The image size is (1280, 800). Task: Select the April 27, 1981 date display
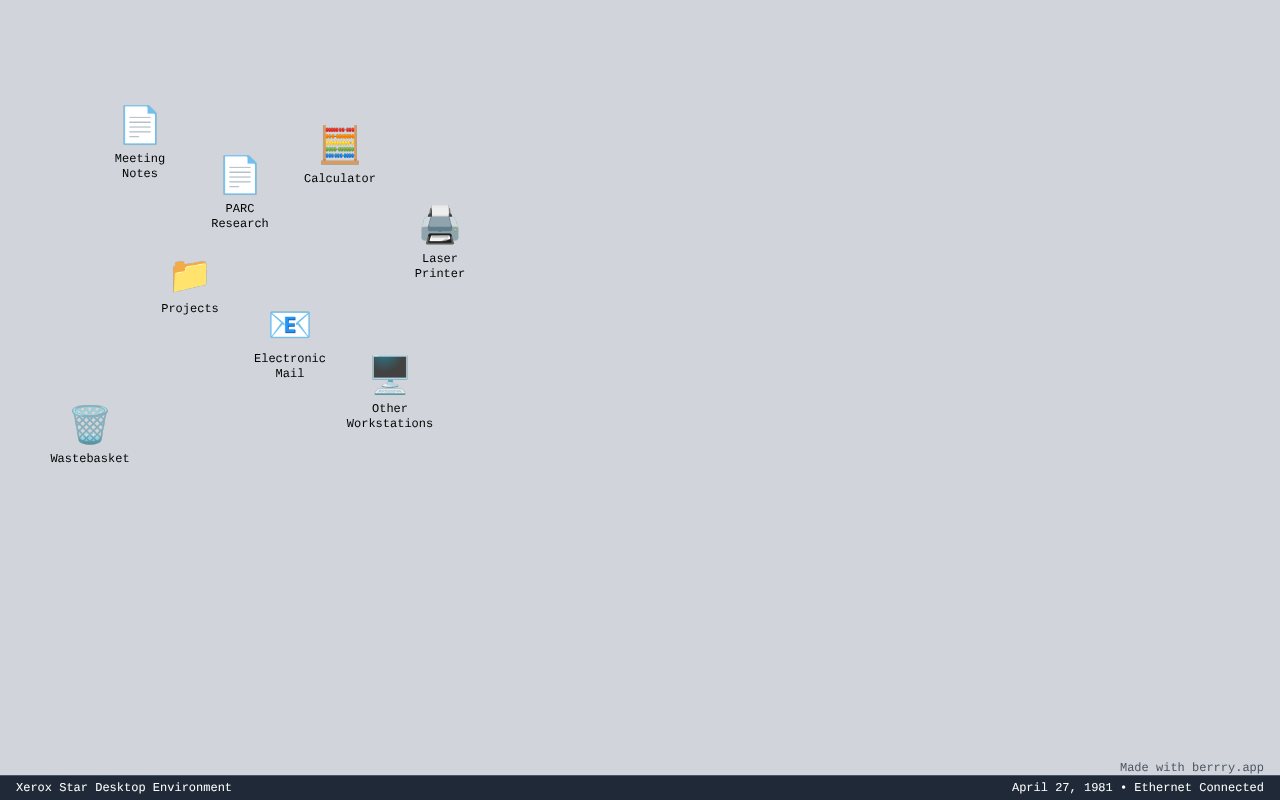point(1062,787)
